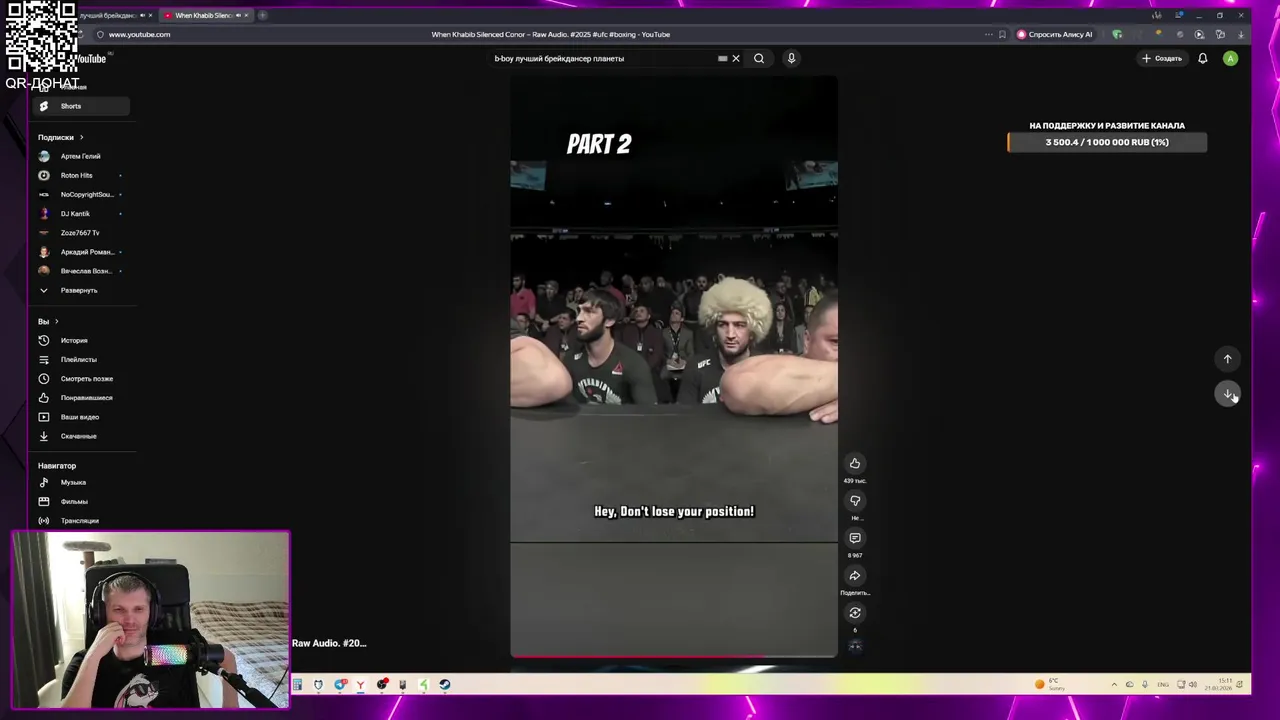Screen dimensions: 1280x720
Task: Bookmark the page in address bar
Action: pos(1002,34)
